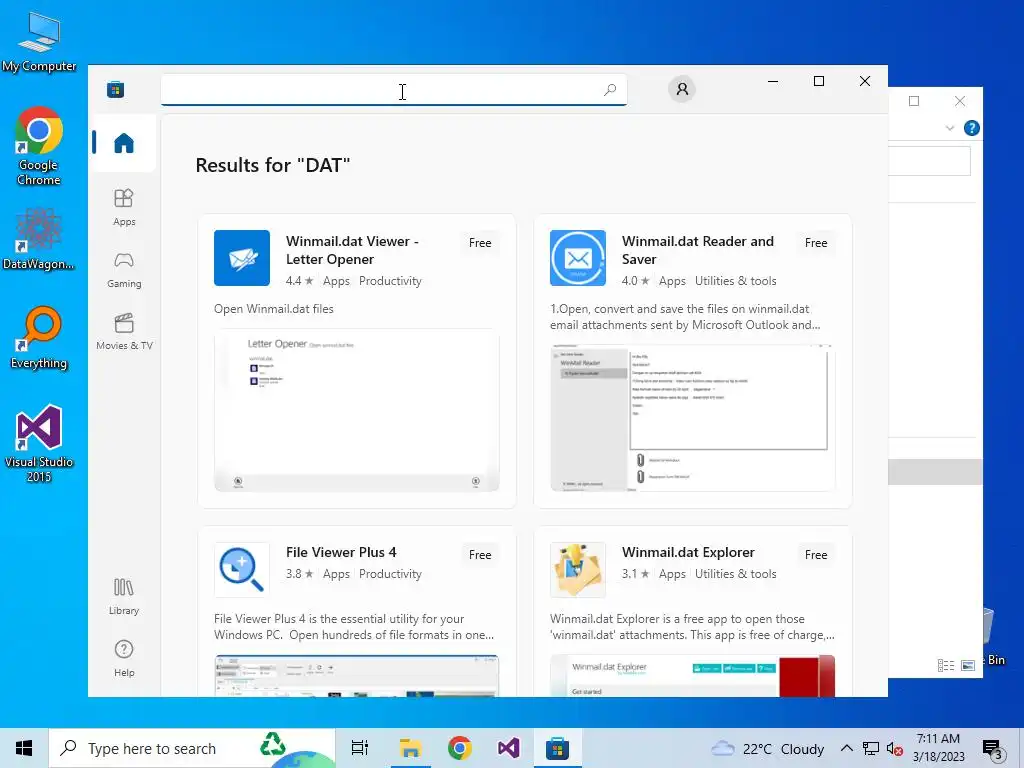Screen dimensions: 1024x768
Task: Click Free button for File Viewer Plus 4
Action: [x=480, y=555]
